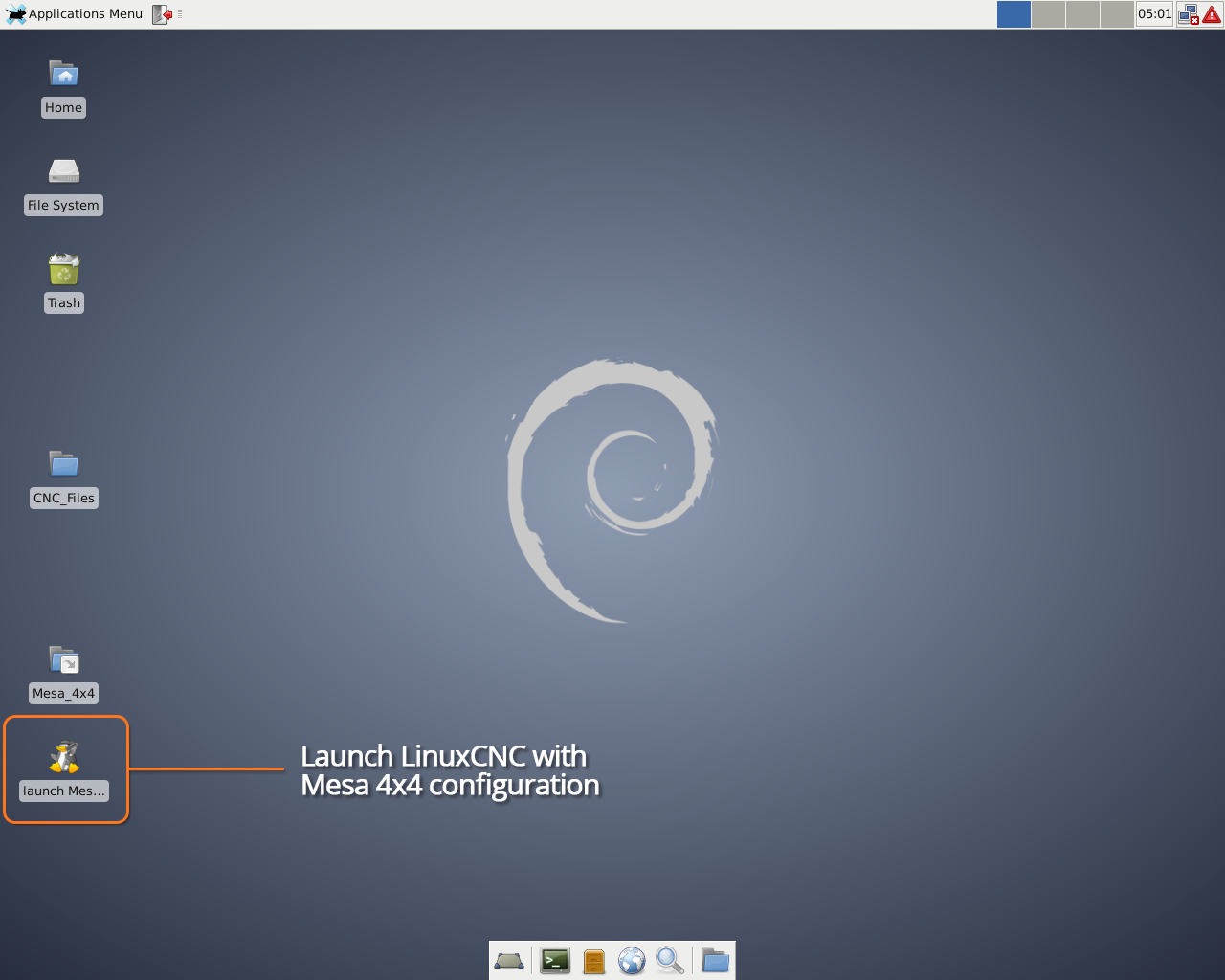Click the "Trash" icon label
The image size is (1225, 980).
tap(64, 303)
